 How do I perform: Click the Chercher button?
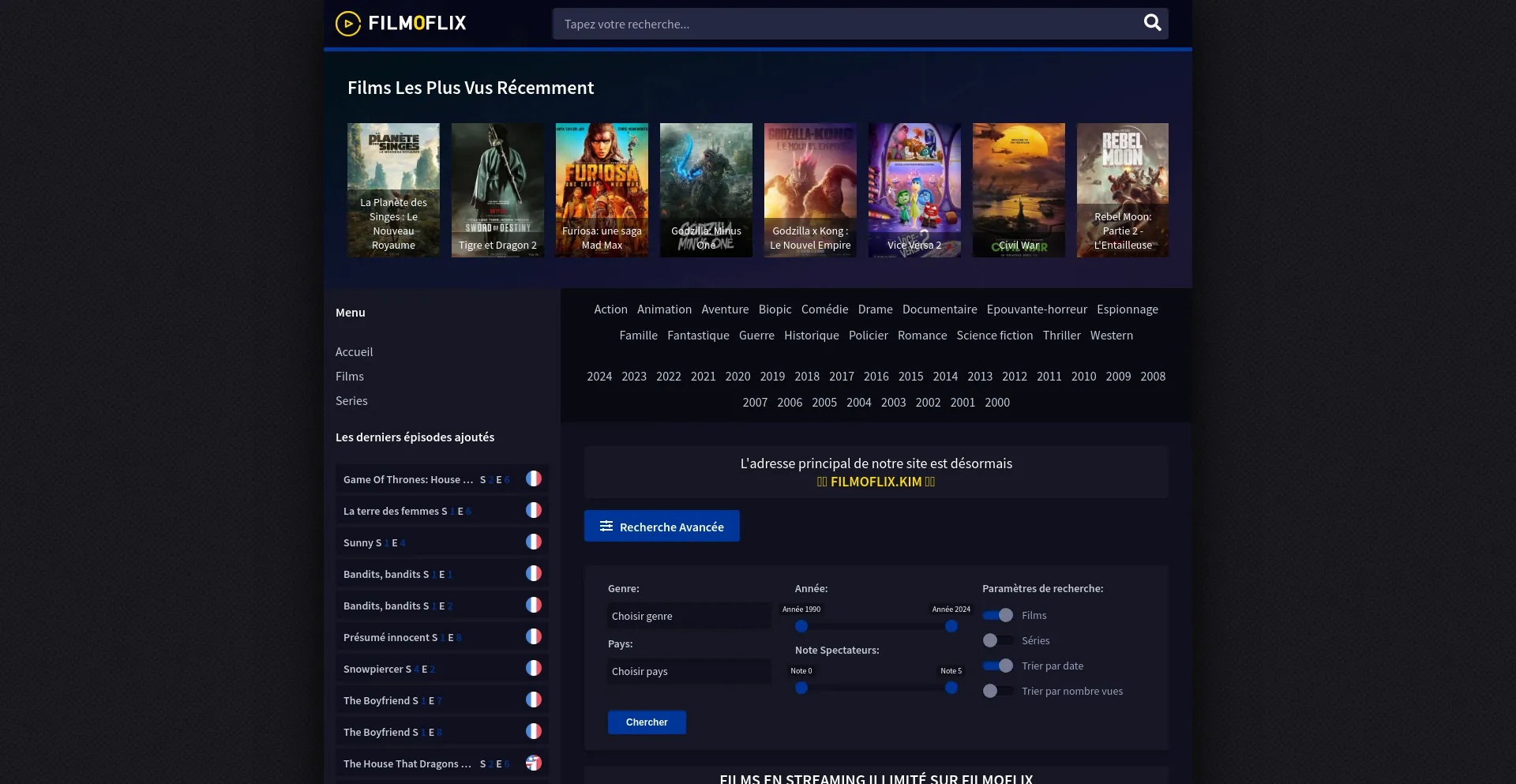(647, 722)
